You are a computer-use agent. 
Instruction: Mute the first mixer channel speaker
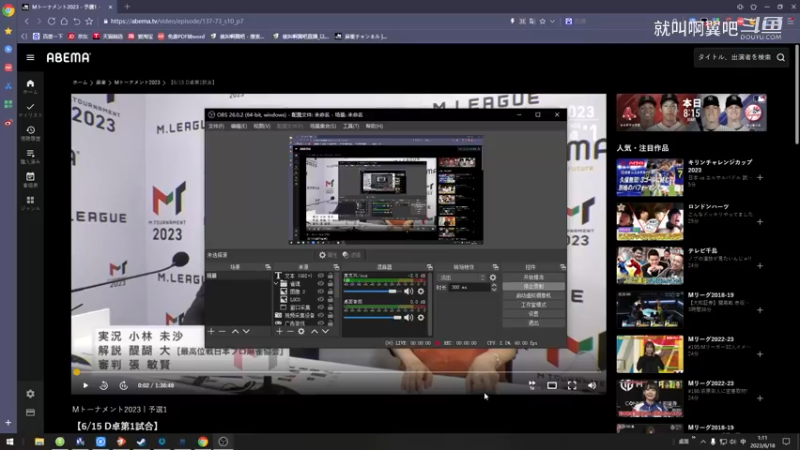click(409, 291)
